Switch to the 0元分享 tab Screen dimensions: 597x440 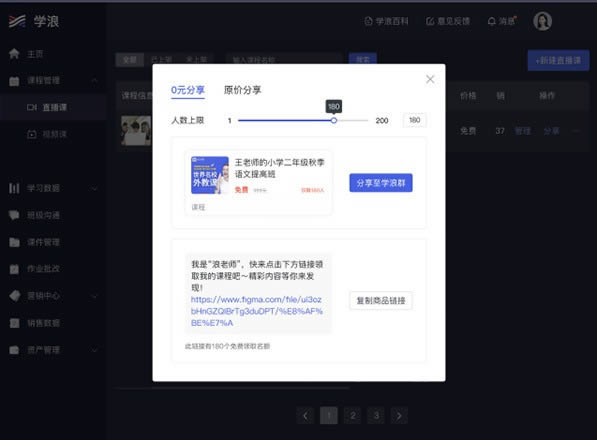pos(188,90)
